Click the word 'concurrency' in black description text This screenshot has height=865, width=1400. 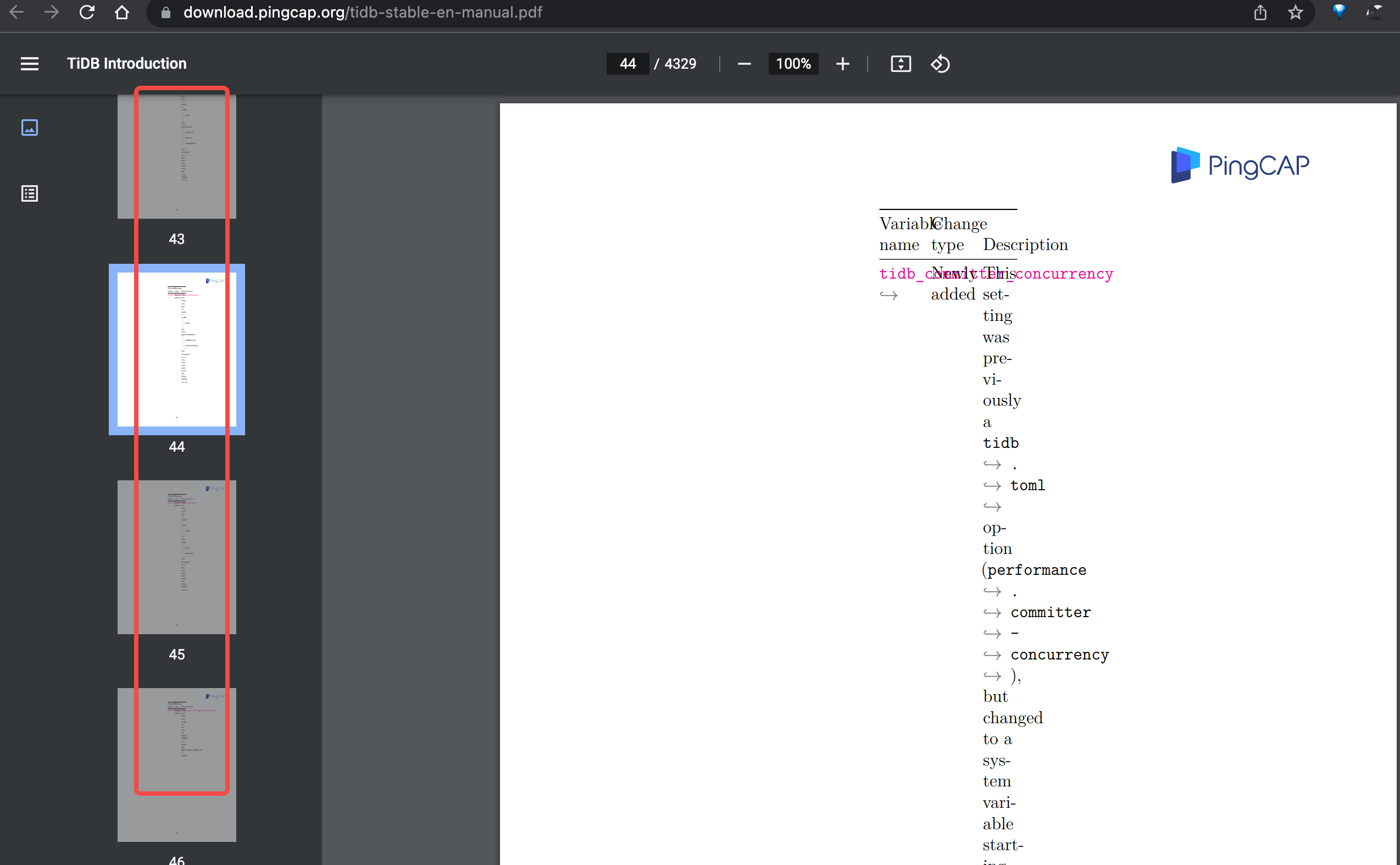1059,655
